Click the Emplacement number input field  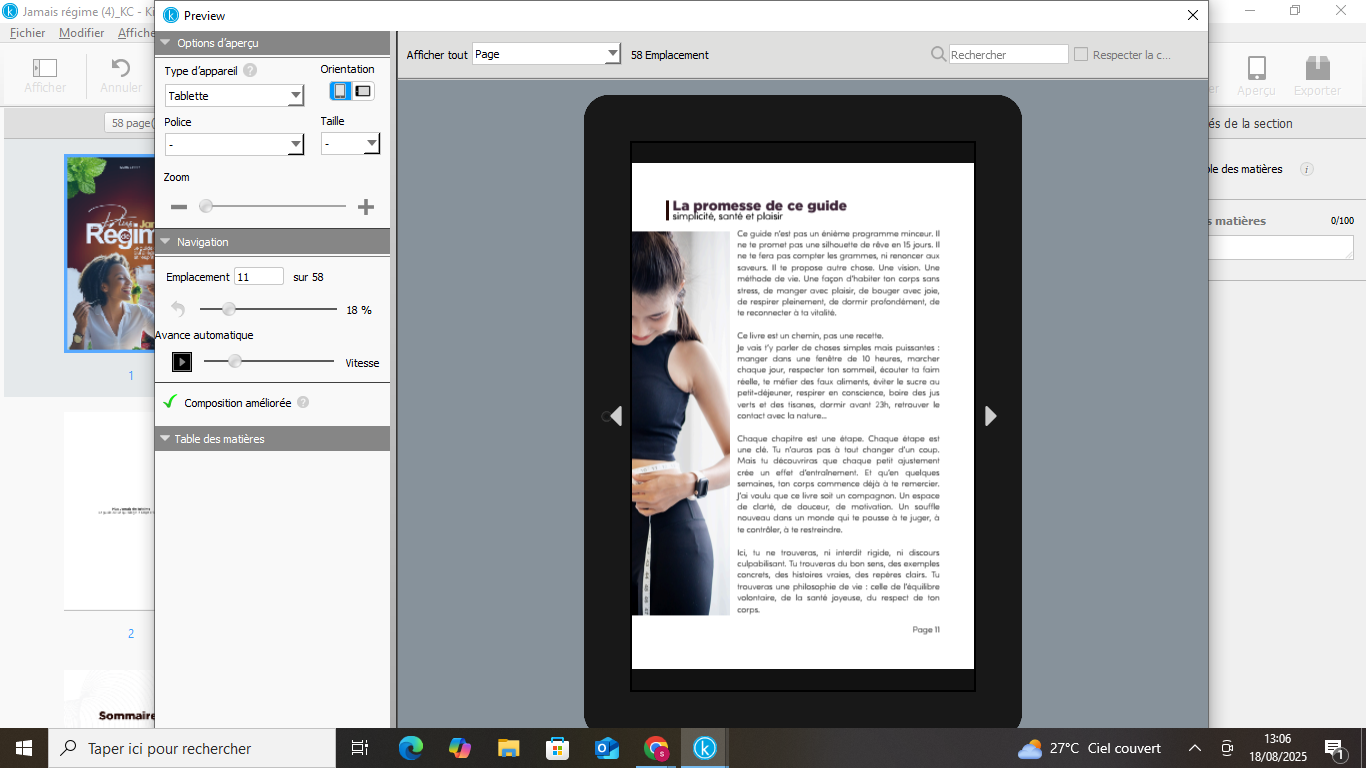click(x=258, y=277)
